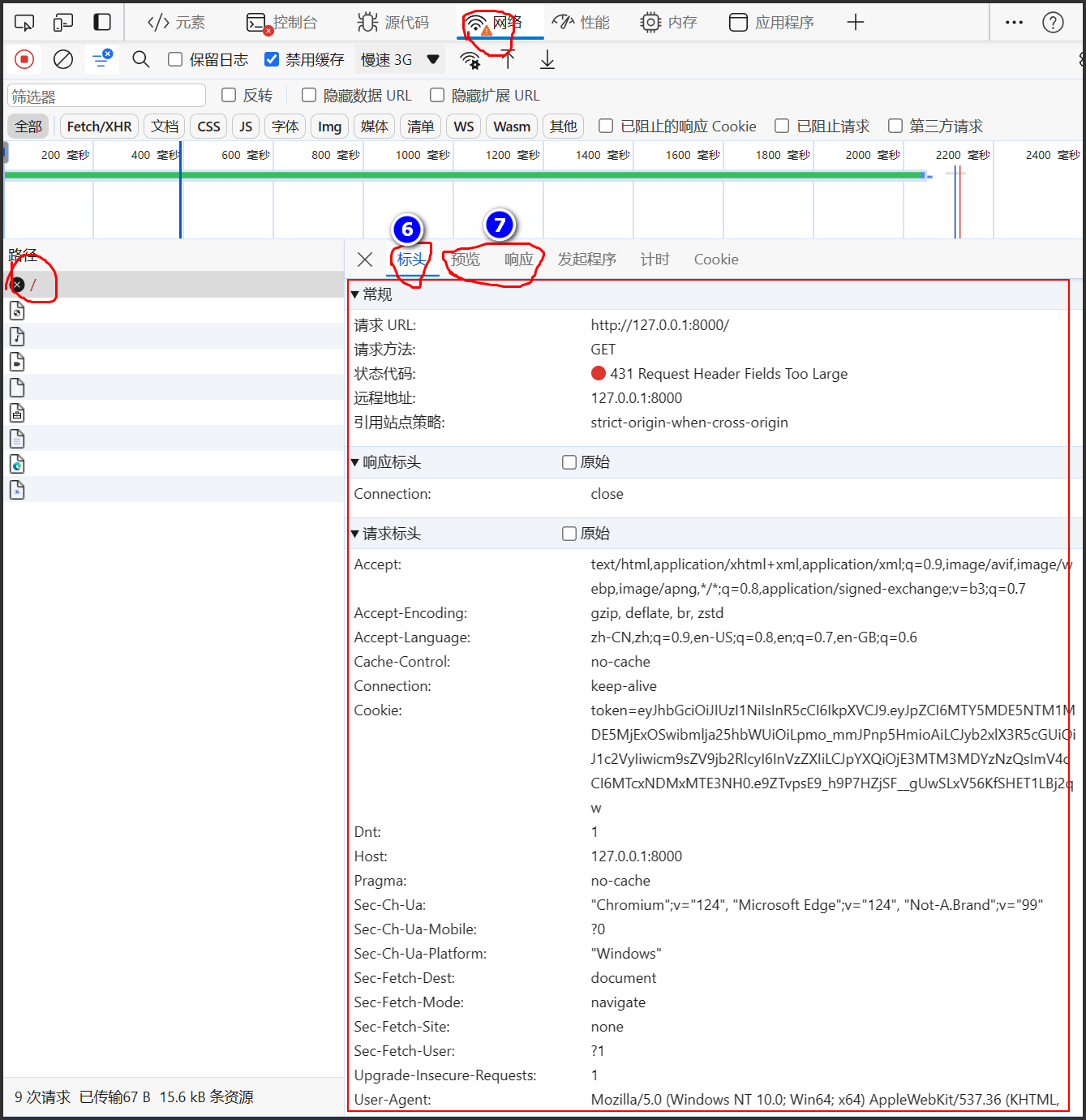
Task: Toggle the filter funnel icon
Action: pyautogui.click(x=102, y=58)
